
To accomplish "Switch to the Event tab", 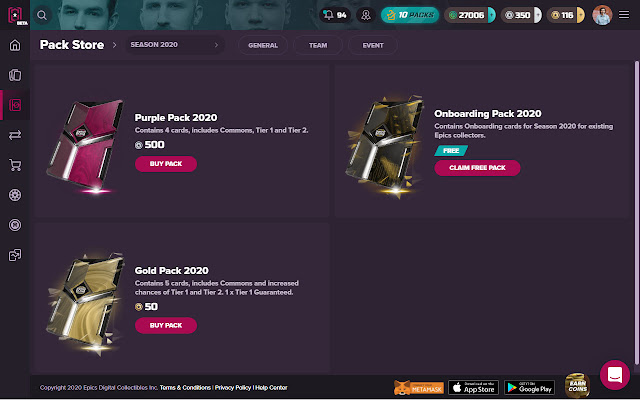I will (x=373, y=45).
